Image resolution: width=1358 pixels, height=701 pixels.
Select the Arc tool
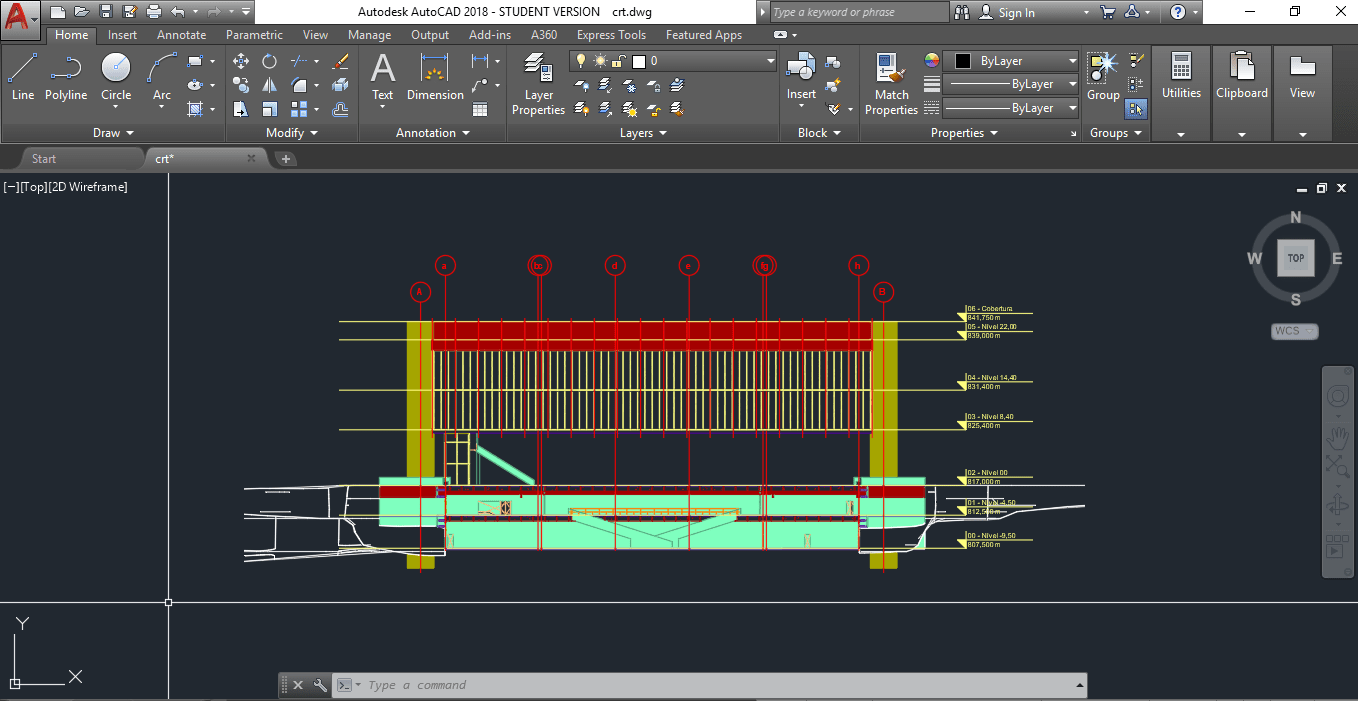162,78
